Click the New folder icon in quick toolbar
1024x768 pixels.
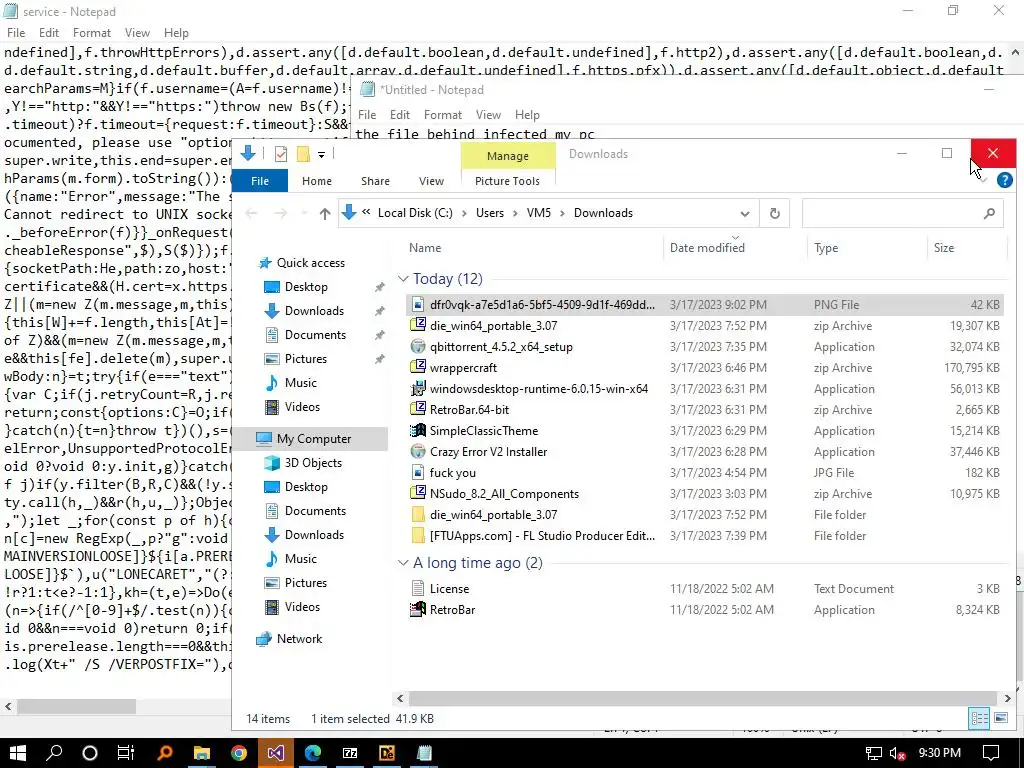coord(303,154)
